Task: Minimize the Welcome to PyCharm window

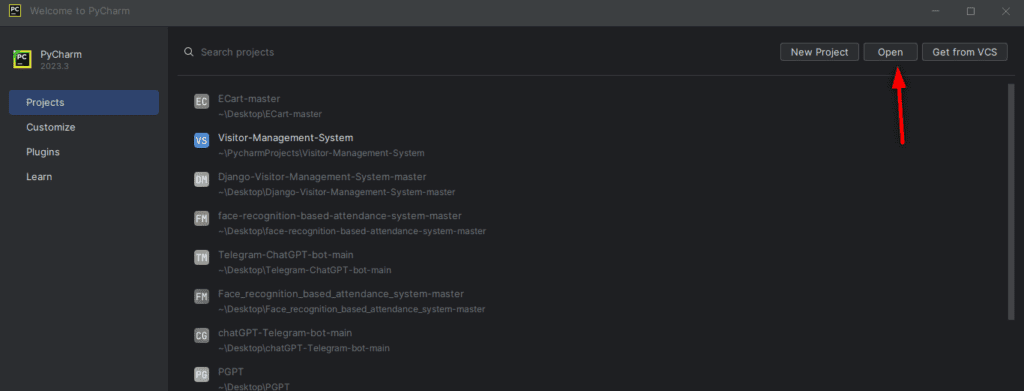Action: (936, 11)
